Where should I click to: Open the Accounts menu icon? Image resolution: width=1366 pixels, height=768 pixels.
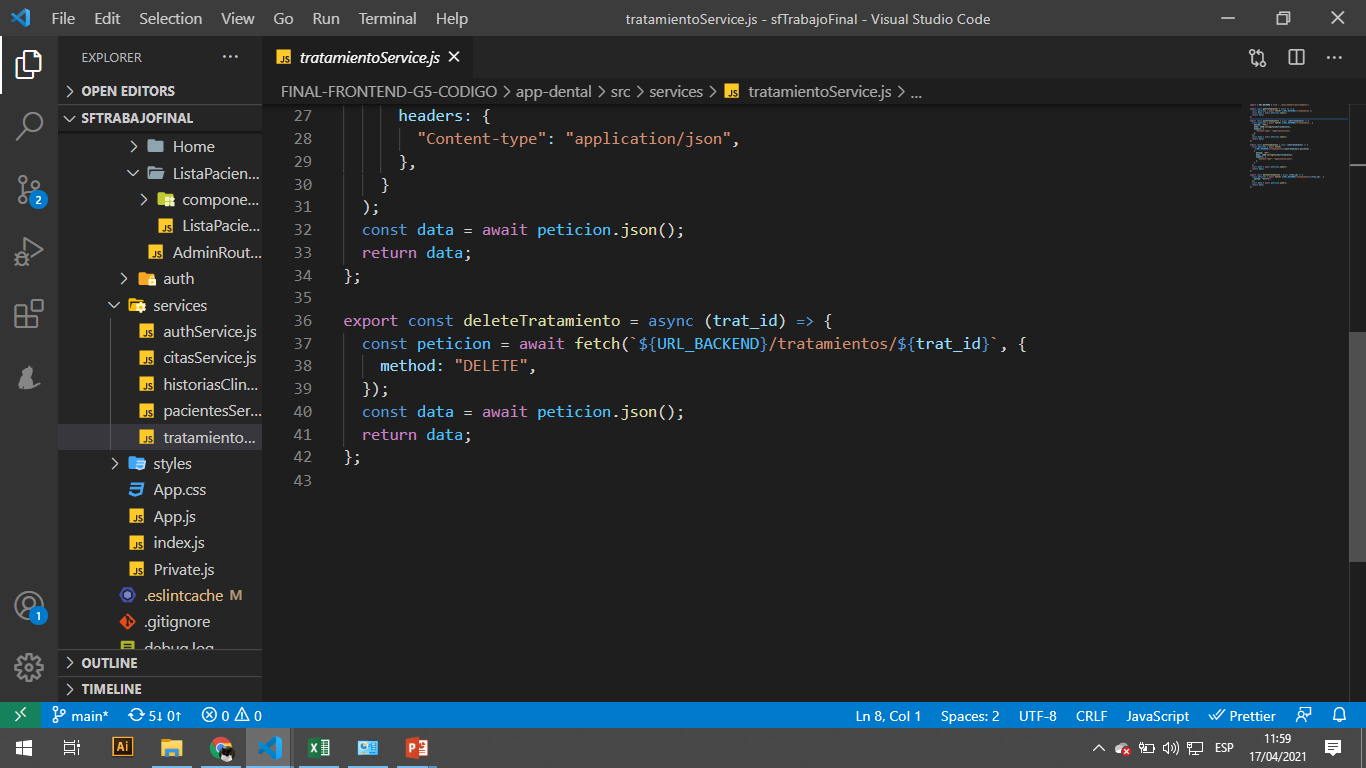pos(29,607)
